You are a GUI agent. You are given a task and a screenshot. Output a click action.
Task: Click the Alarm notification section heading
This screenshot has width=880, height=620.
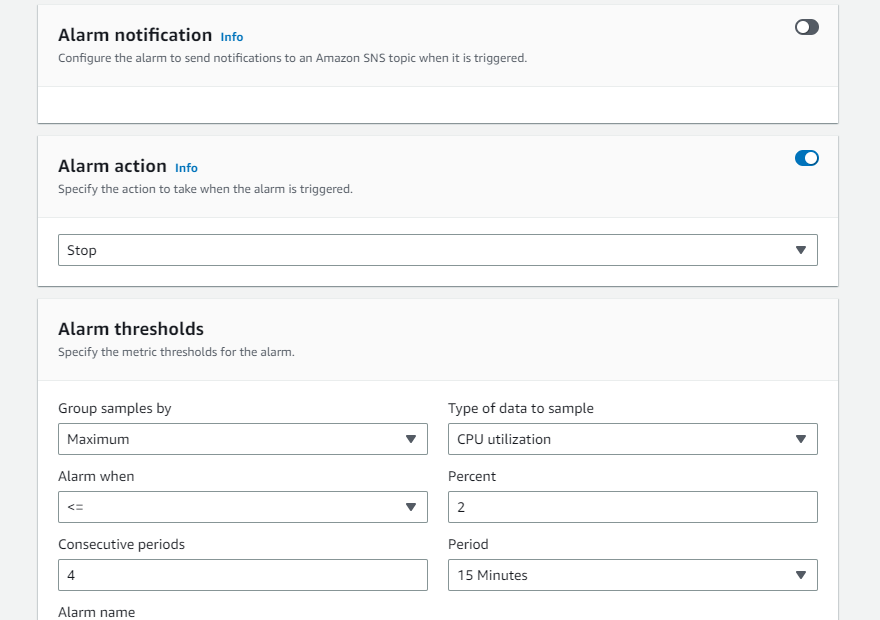(x=135, y=36)
